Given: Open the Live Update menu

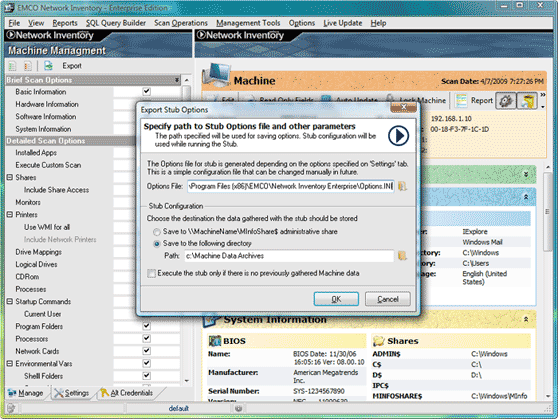Looking at the screenshot, I should point(343,23).
